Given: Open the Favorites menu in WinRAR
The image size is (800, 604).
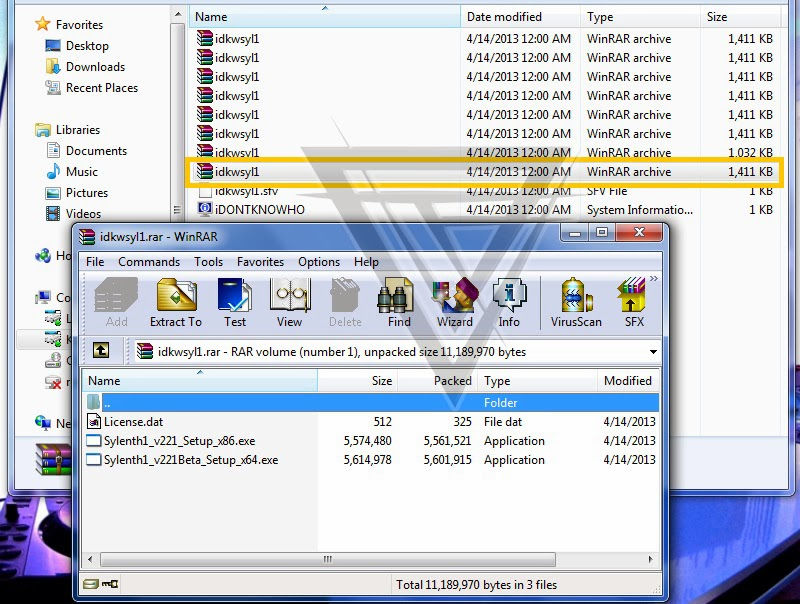Looking at the screenshot, I should (260, 262).
